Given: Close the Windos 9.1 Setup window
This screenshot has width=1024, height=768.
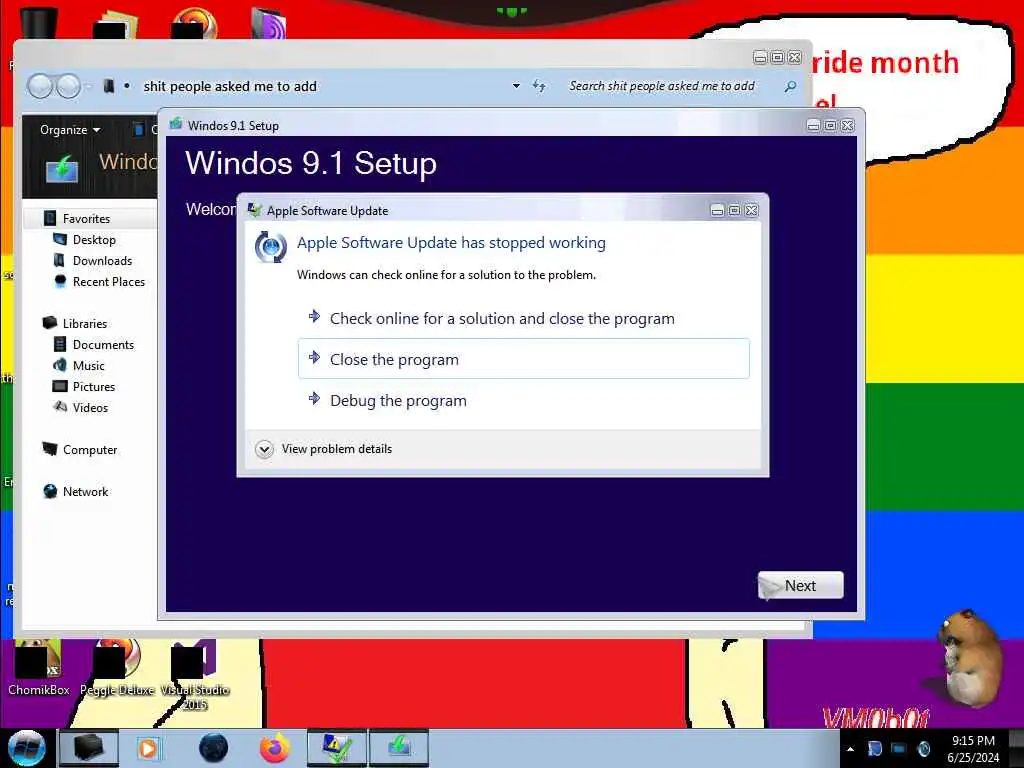Looking at the screenshot, I should (847, 125).
